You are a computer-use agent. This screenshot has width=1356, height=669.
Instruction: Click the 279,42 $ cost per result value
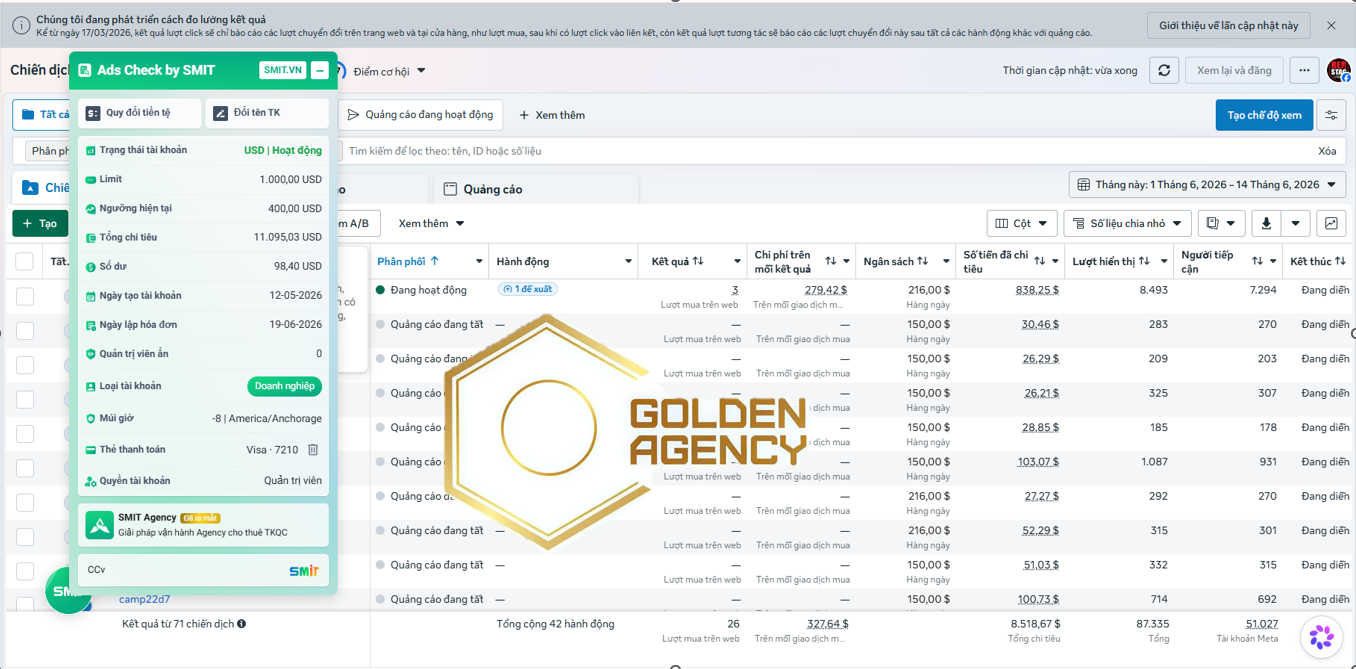[x=826, y=290]
